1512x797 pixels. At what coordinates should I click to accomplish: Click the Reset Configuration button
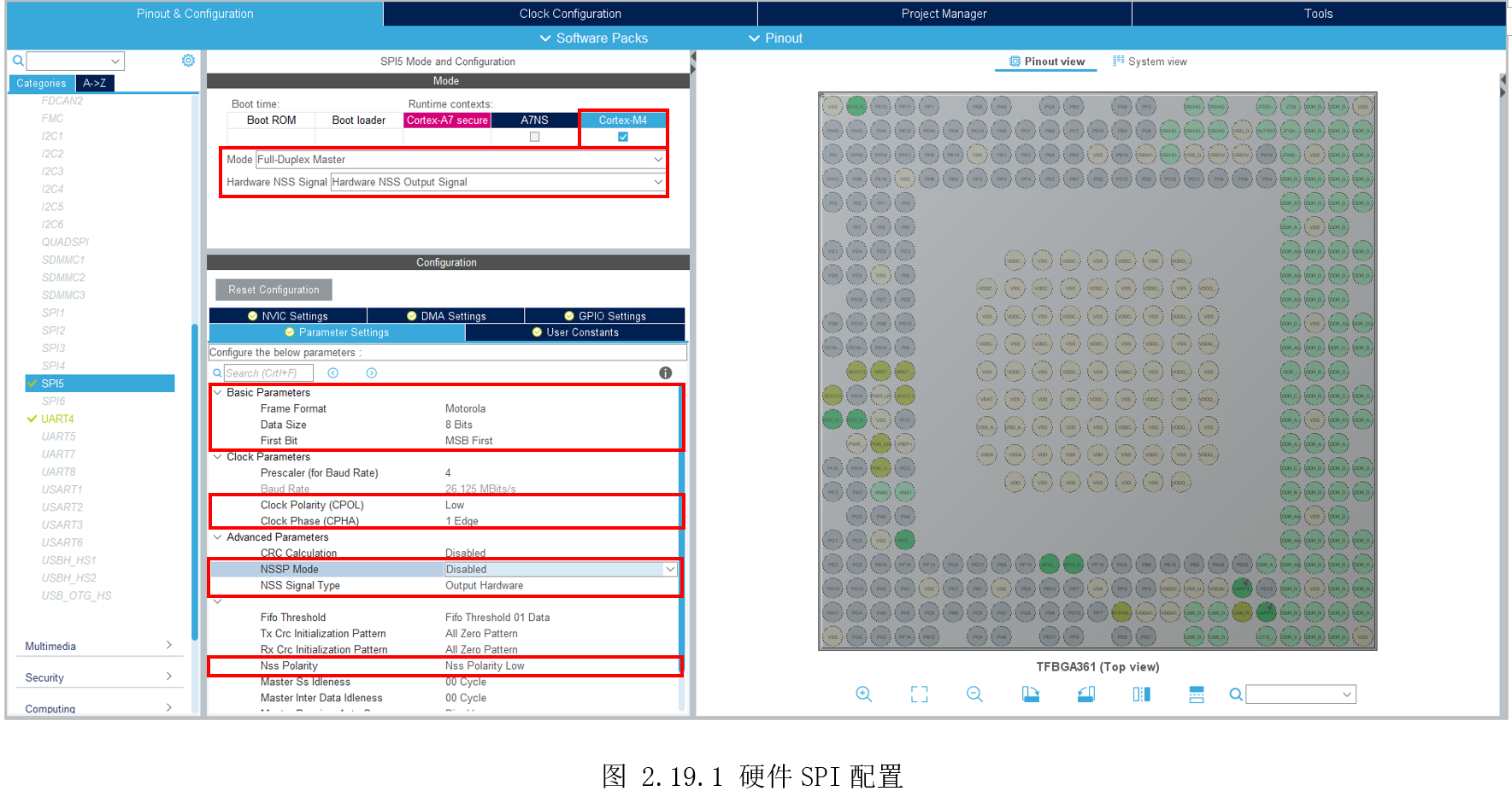[x=274, y=290]
